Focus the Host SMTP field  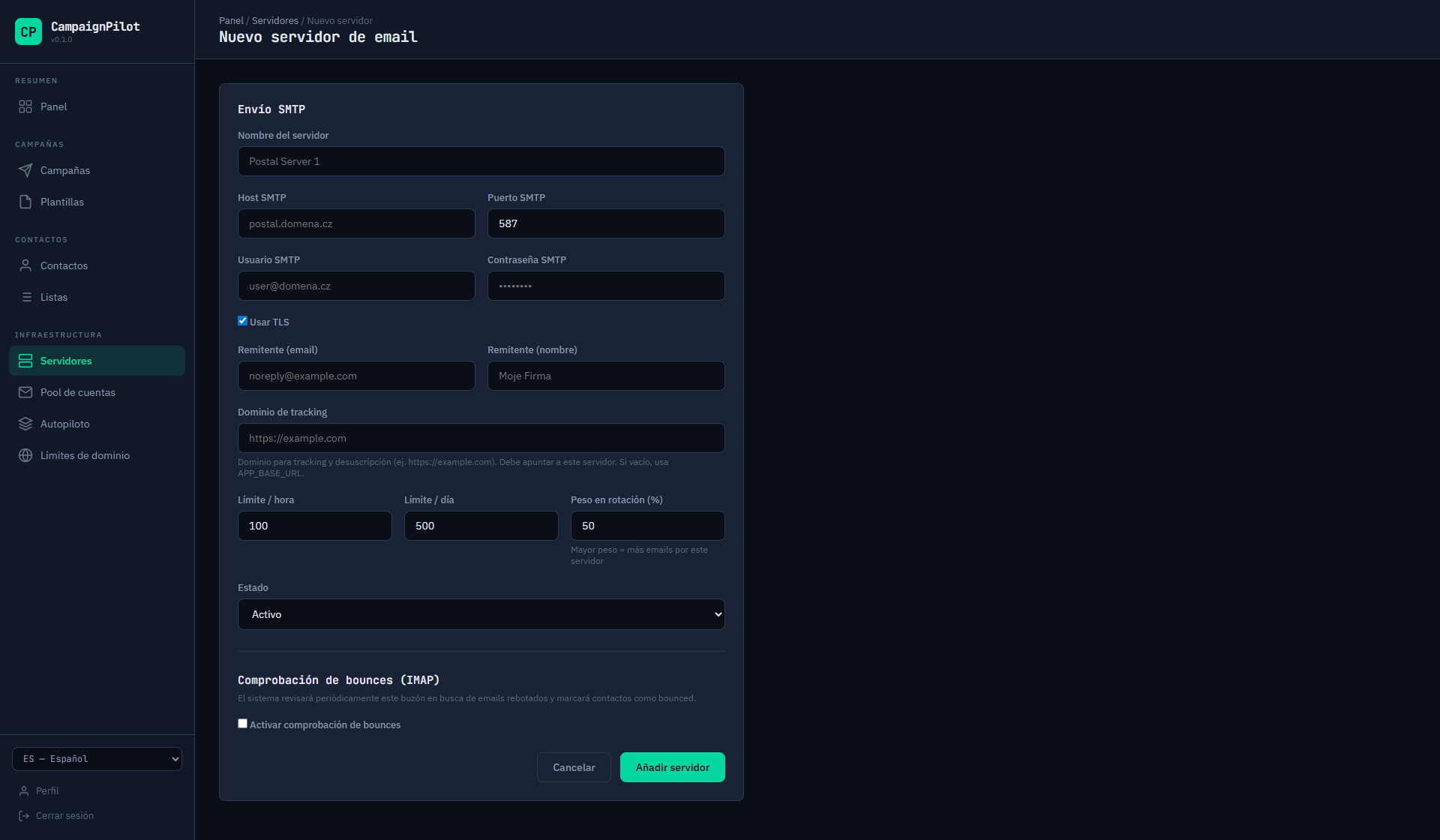(x=356, y=223)
